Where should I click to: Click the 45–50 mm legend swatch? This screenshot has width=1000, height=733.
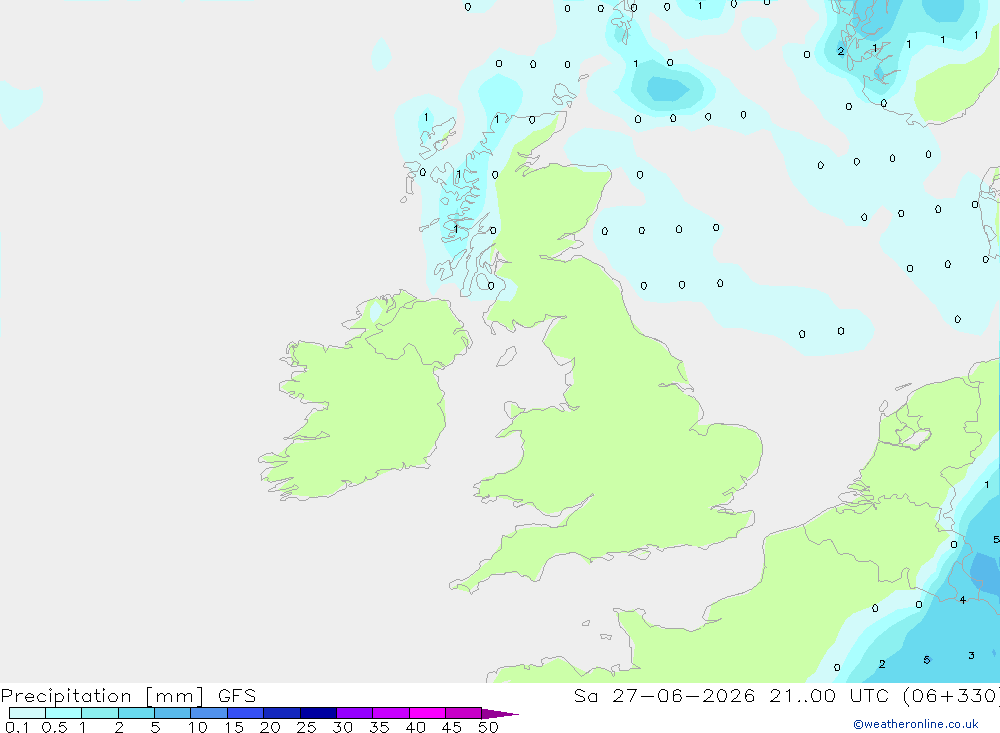click(x=464, y=713)
